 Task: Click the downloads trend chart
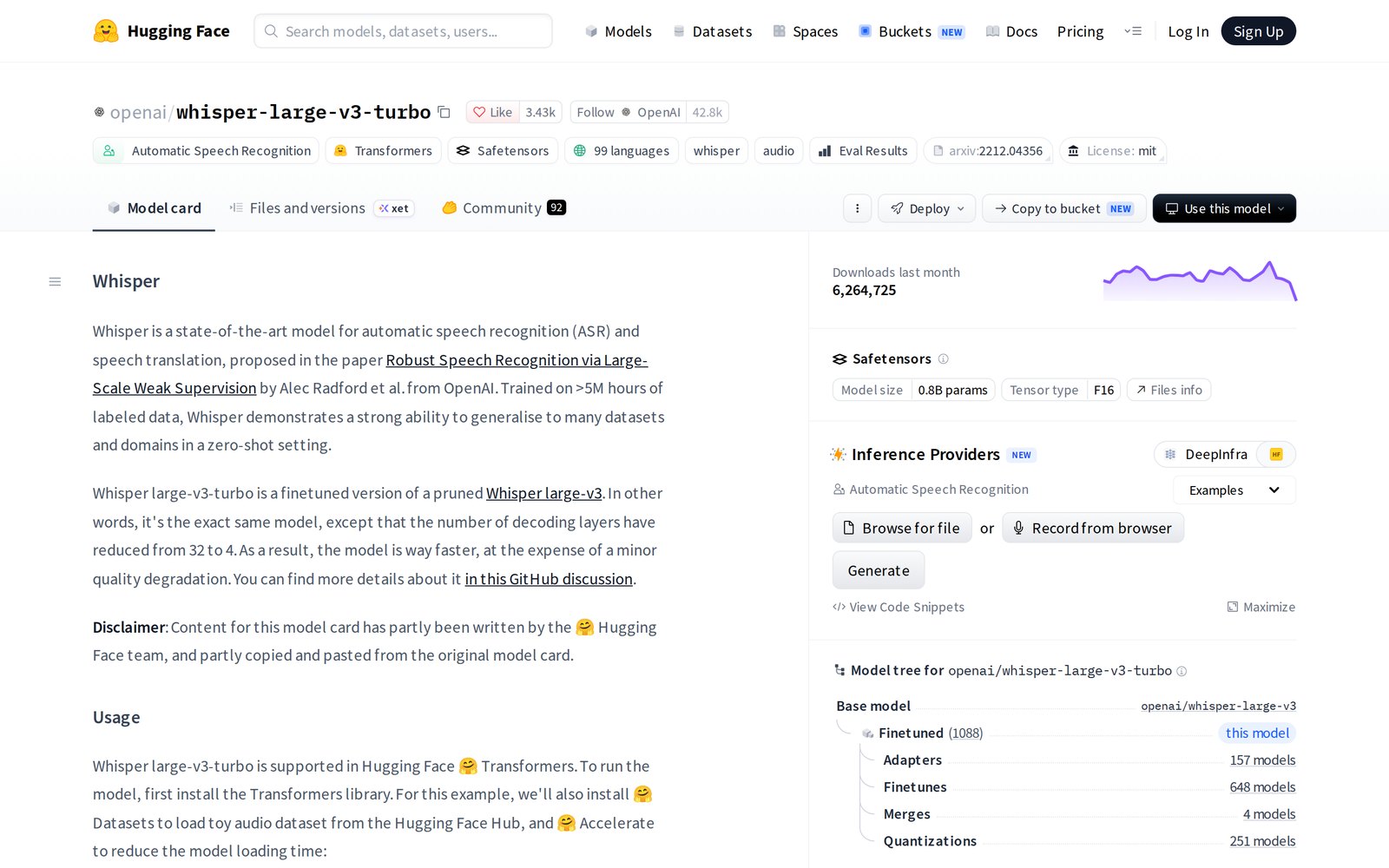[x=1200, y=280]
